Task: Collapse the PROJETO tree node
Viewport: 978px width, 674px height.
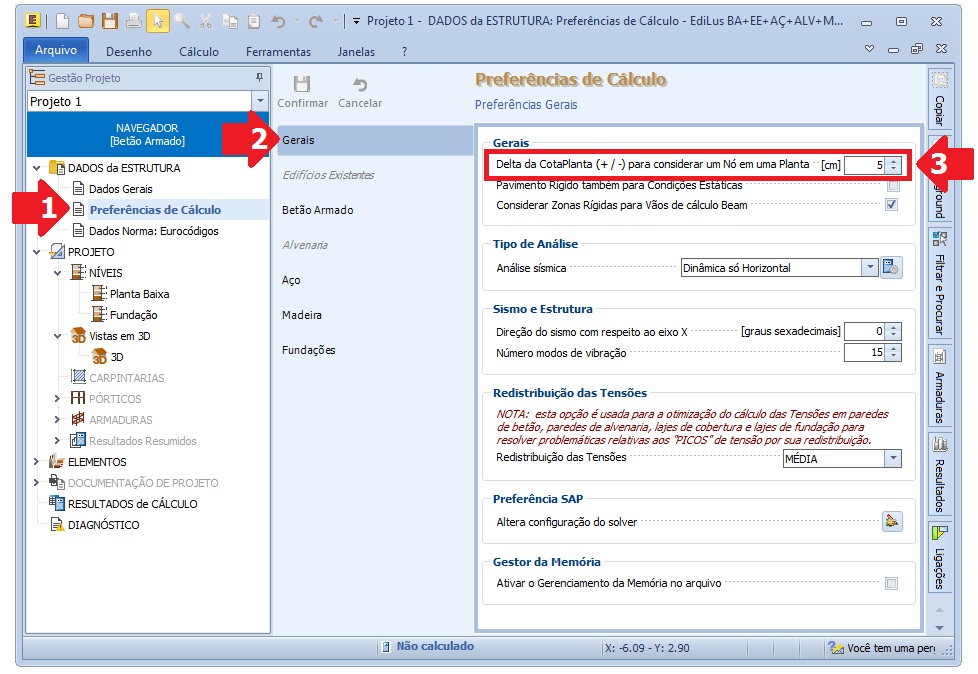Action: click(36, 252)
